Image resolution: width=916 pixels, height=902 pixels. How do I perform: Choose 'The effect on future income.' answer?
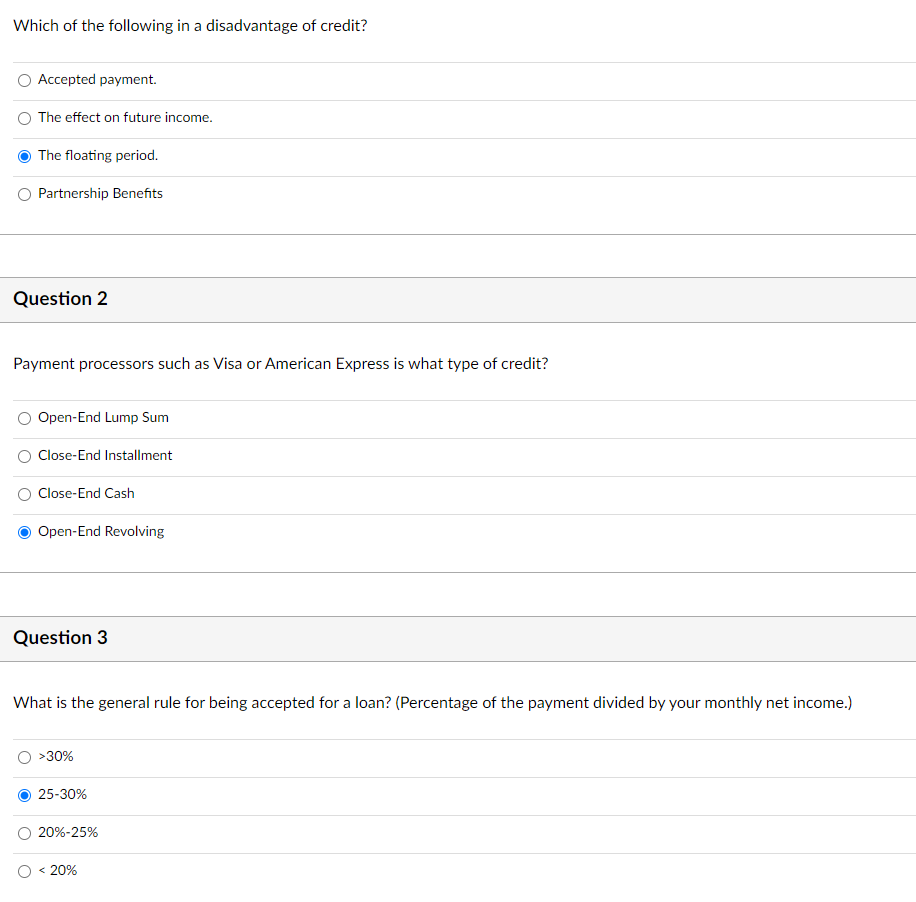coord(25,118)
